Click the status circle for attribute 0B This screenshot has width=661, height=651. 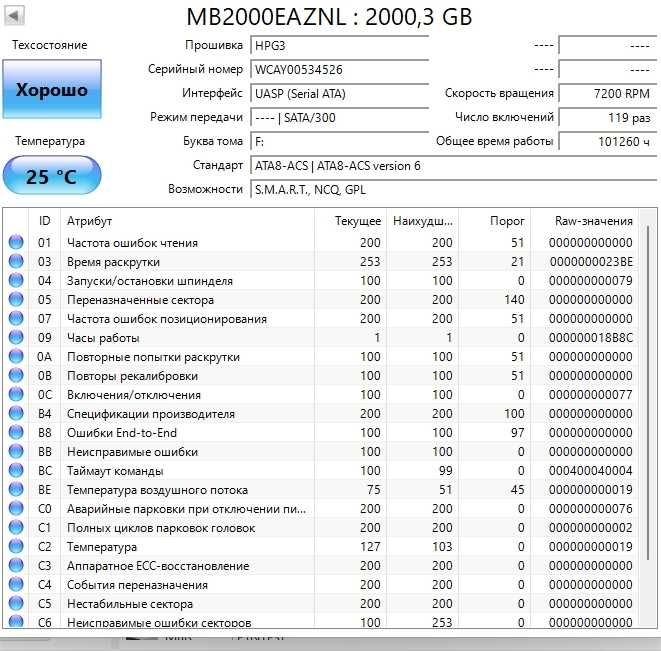coord(16,376)
